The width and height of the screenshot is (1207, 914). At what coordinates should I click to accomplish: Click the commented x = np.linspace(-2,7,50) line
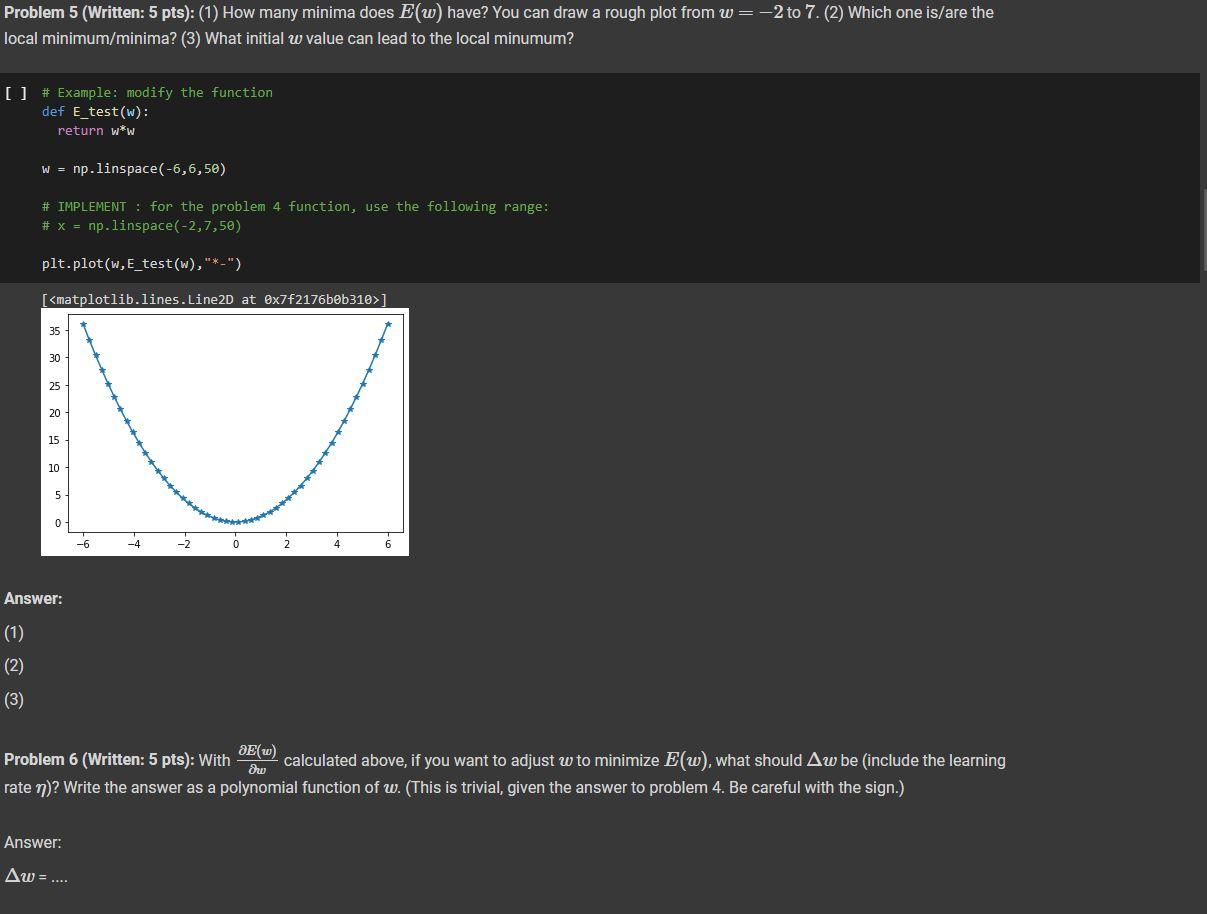pos(140,225)
